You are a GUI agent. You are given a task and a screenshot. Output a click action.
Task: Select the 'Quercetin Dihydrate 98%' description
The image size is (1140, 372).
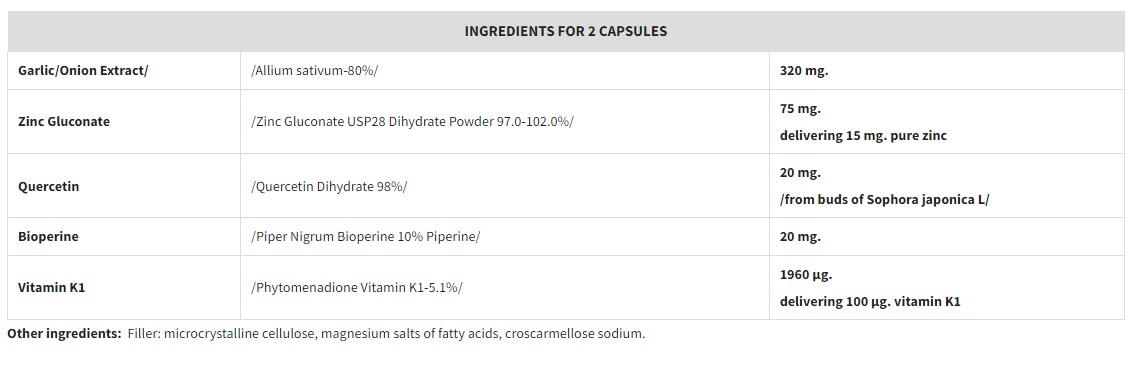pyautogui.click(x=329, y=186)
